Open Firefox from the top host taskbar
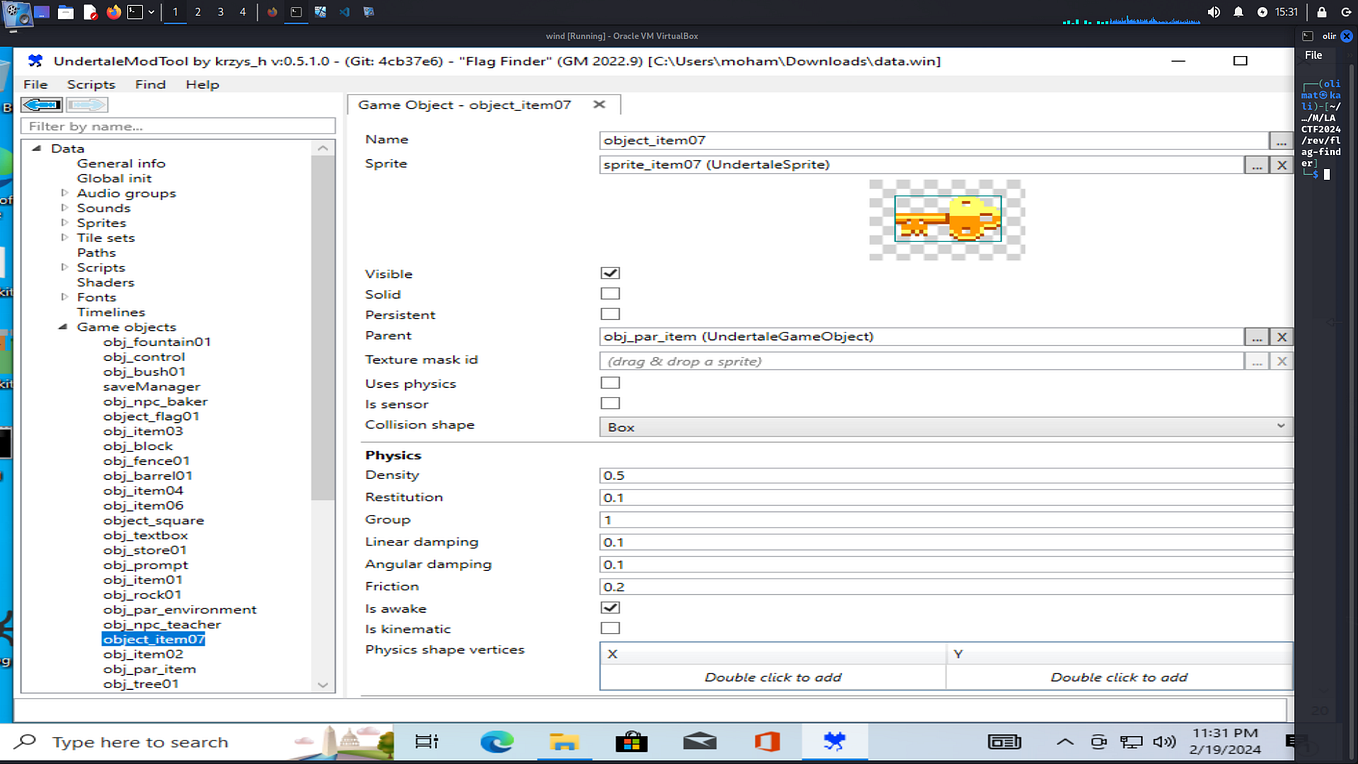 (x=113, y=12)
